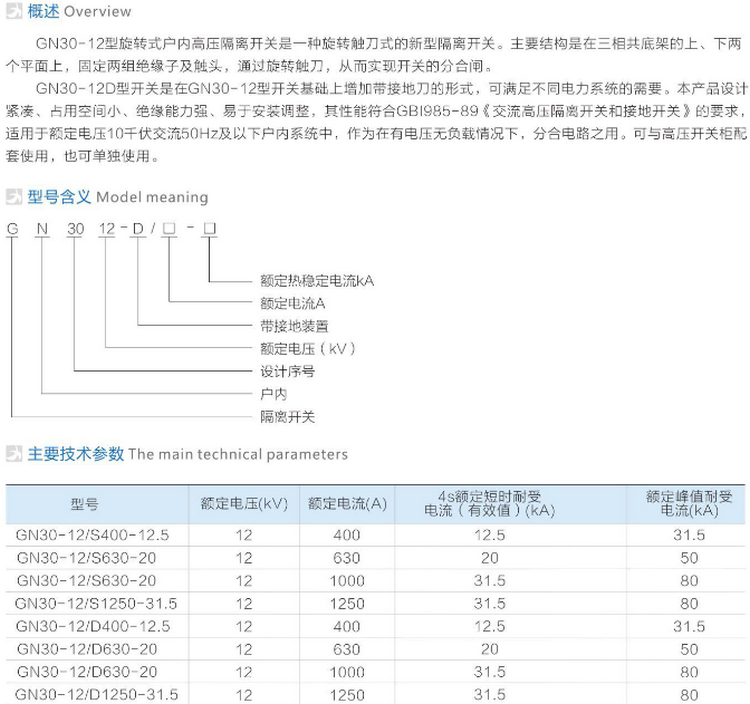Screen dimensions: 750x704
Task: Click the 400 current cell in GN30-12/S400-12.5 row
Action: click(347, 535)
